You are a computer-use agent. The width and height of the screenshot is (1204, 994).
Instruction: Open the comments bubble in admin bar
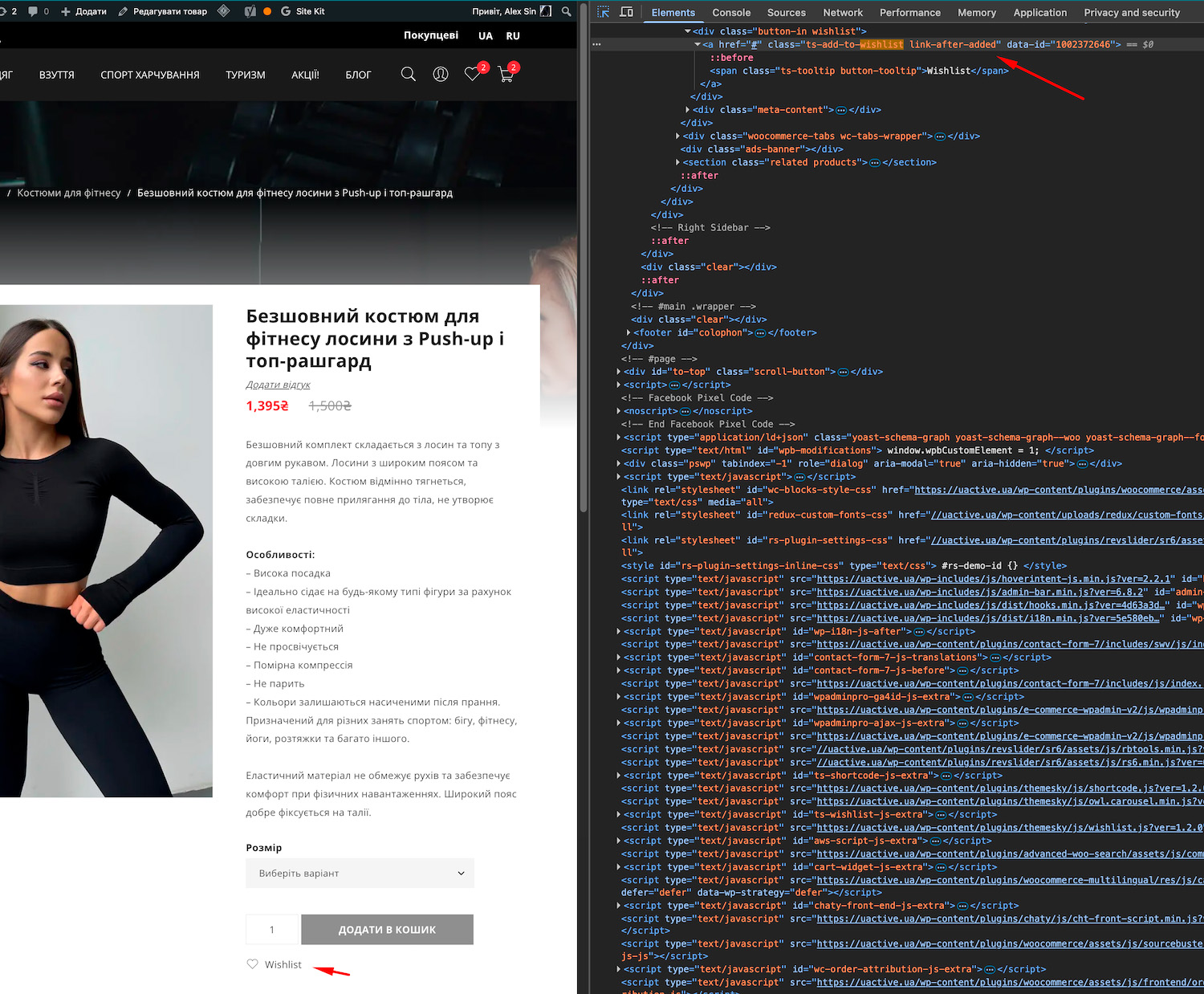click(x=38, y=11)
